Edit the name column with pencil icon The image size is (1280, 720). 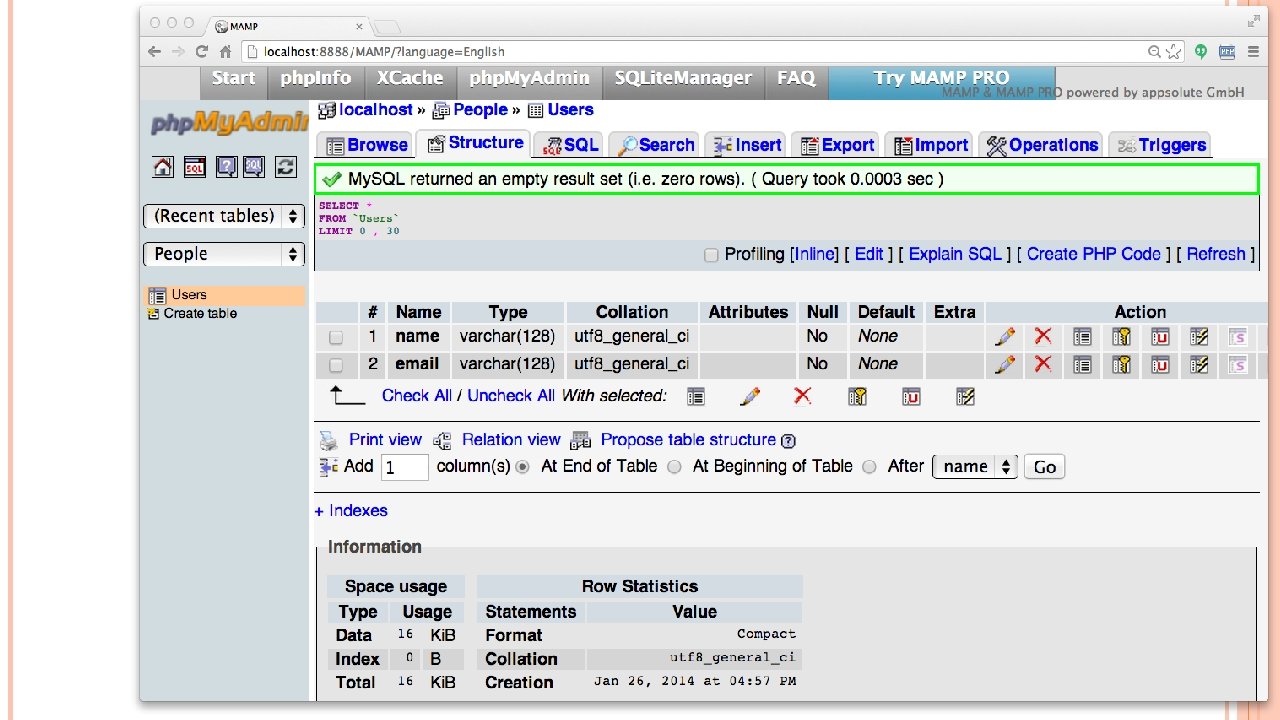[x=1005, y=337]
